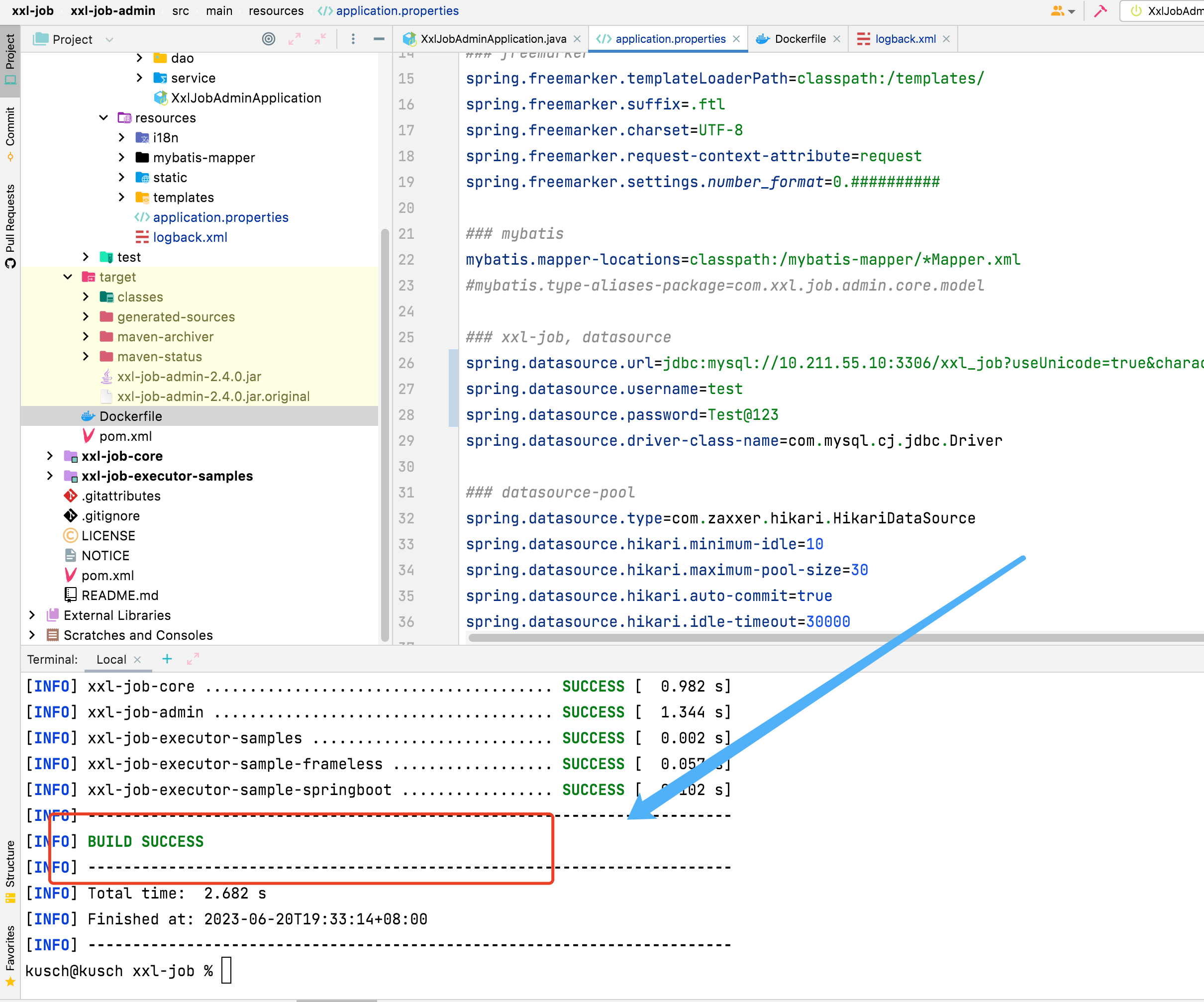Expand the templates folder
Viewport: 1204px width, 1002px height.
121,197
